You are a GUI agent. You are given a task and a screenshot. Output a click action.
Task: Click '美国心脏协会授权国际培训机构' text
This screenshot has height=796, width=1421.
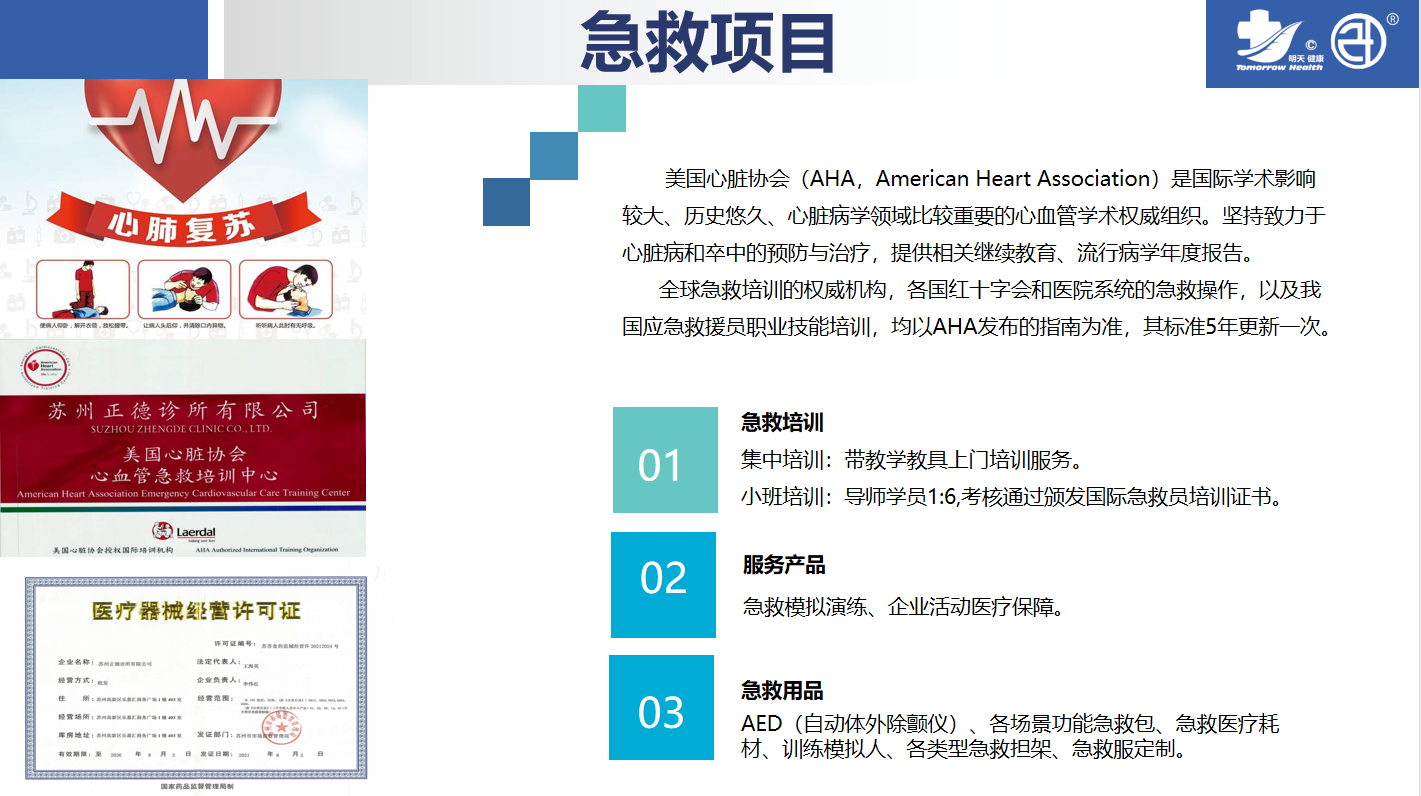112,551
